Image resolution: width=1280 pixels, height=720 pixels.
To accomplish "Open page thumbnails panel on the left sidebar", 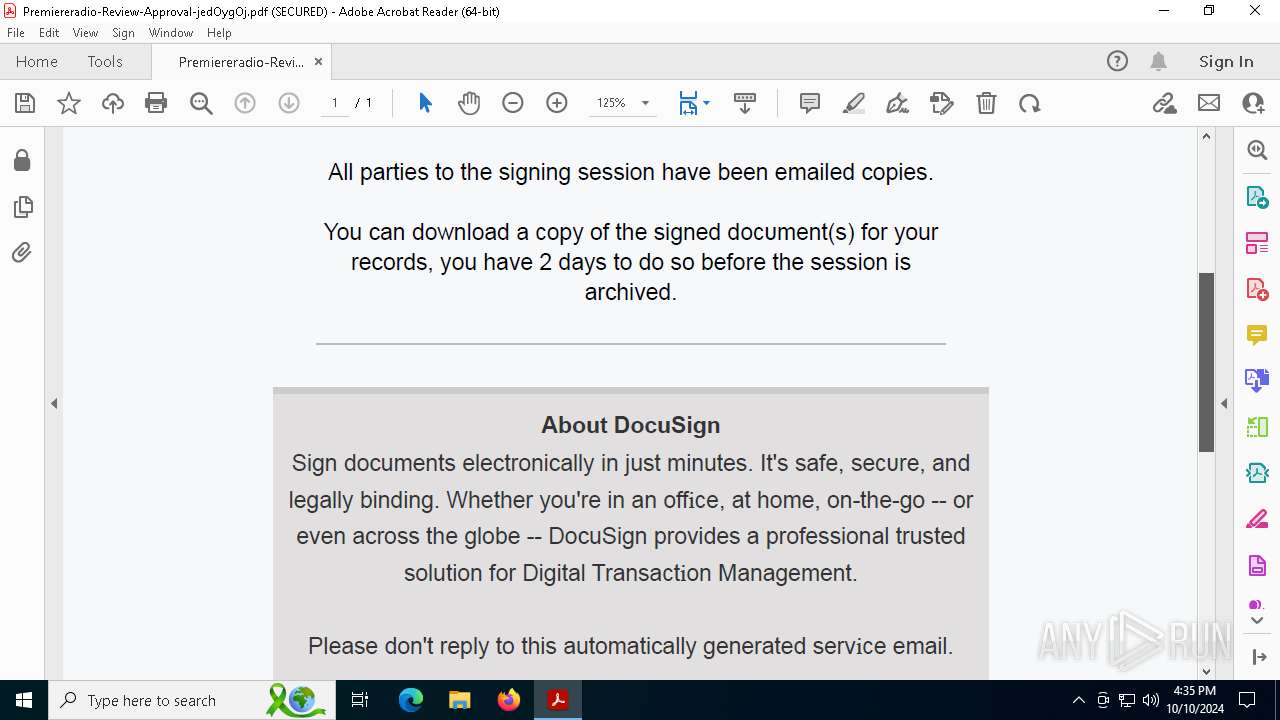I will pos(22,207).
